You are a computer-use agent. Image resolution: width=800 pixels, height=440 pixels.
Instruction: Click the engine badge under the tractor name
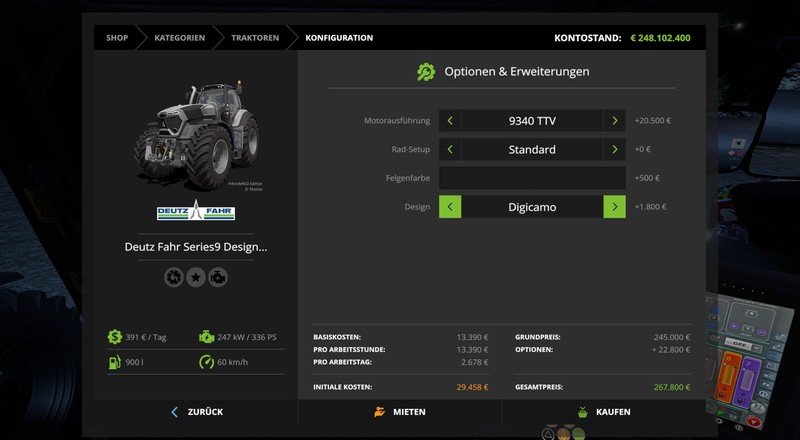pos(217,277)
